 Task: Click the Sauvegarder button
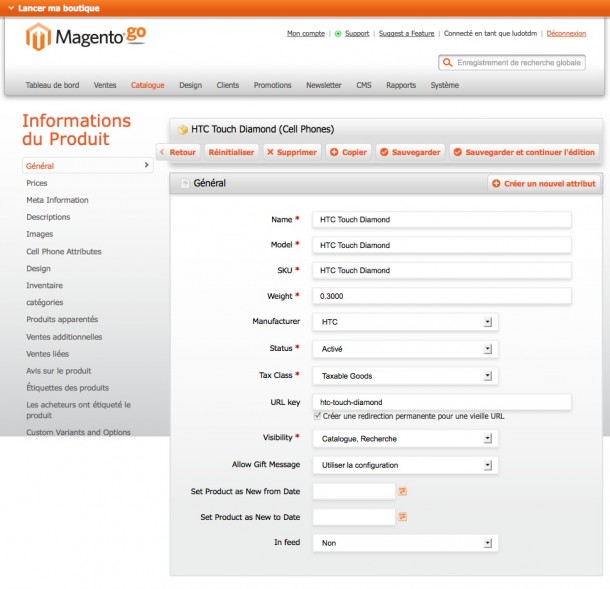click(x=410, y=152)
